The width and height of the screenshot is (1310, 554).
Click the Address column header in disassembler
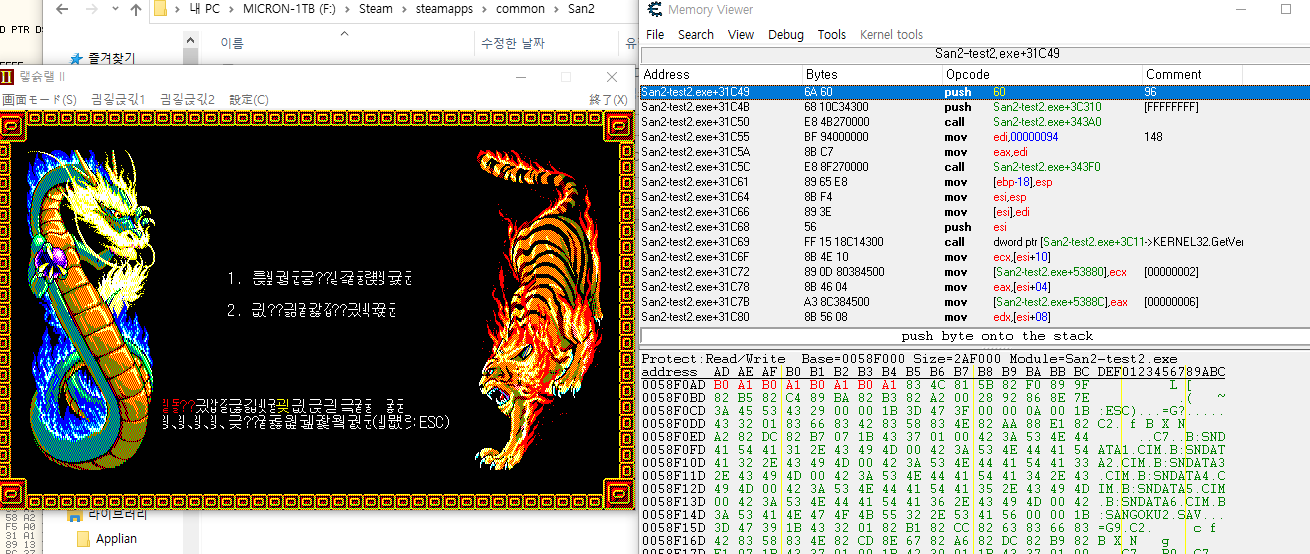click(721, 74)
